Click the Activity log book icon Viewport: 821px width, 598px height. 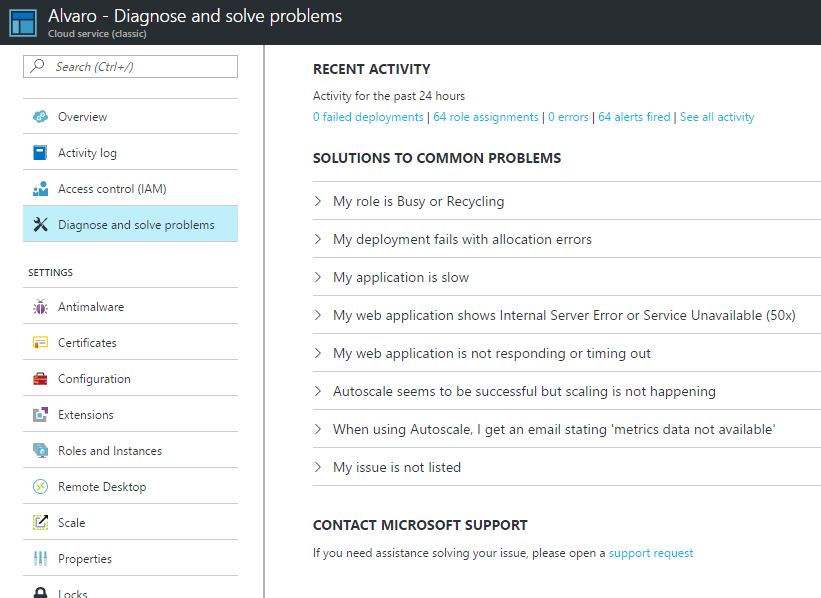pos(40,152)
